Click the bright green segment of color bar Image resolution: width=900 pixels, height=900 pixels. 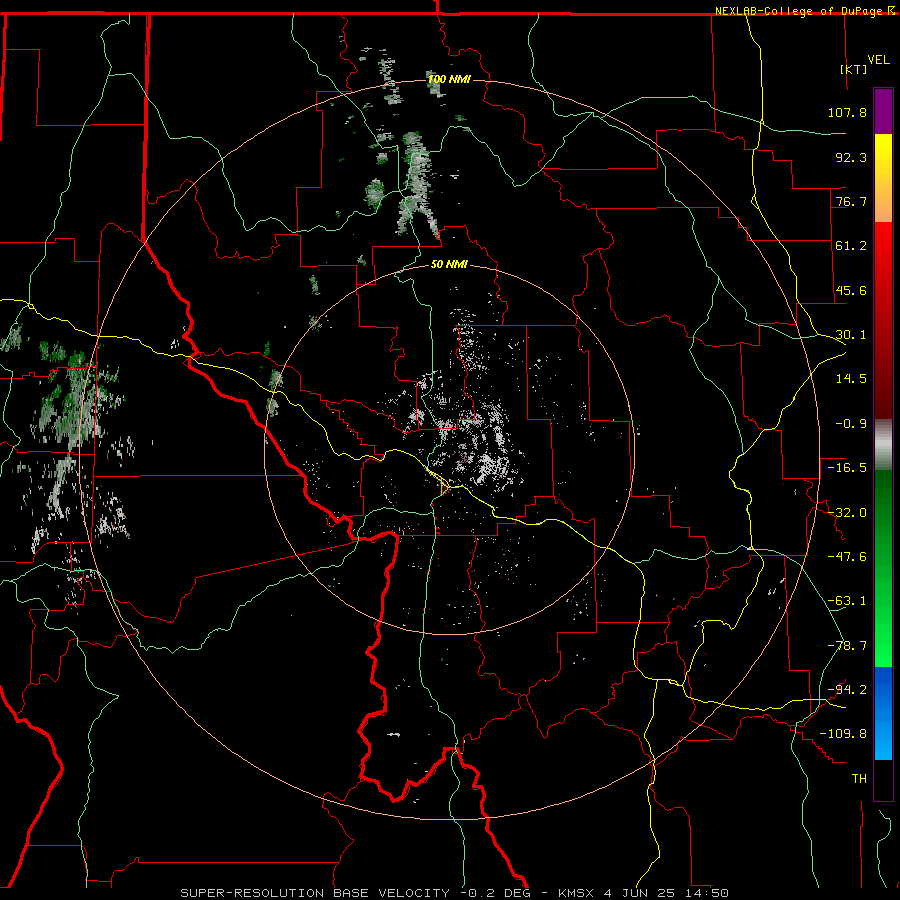pyautogui.click(x=883, y=568)
